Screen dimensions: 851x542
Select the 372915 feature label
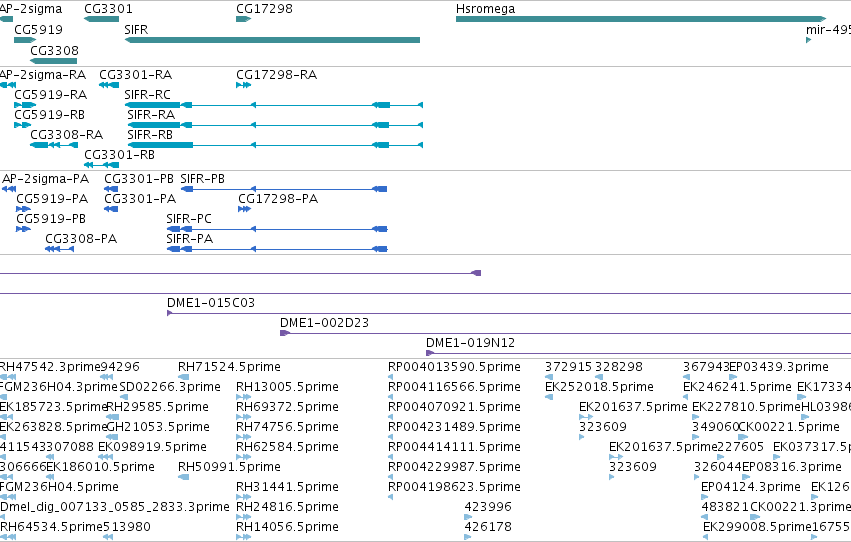pos(568,367)
